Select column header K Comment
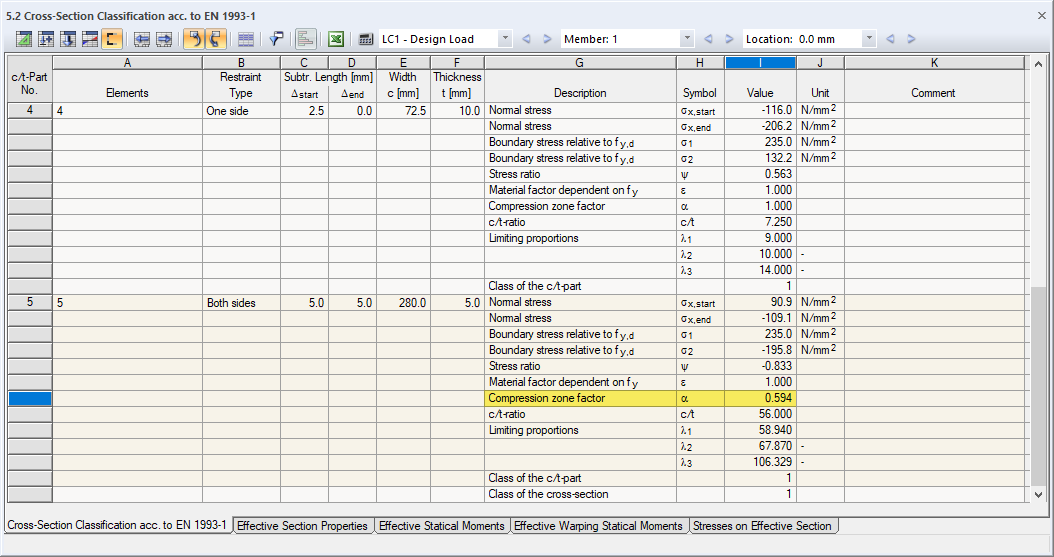The image size is (1054, 557). (934, 62)
